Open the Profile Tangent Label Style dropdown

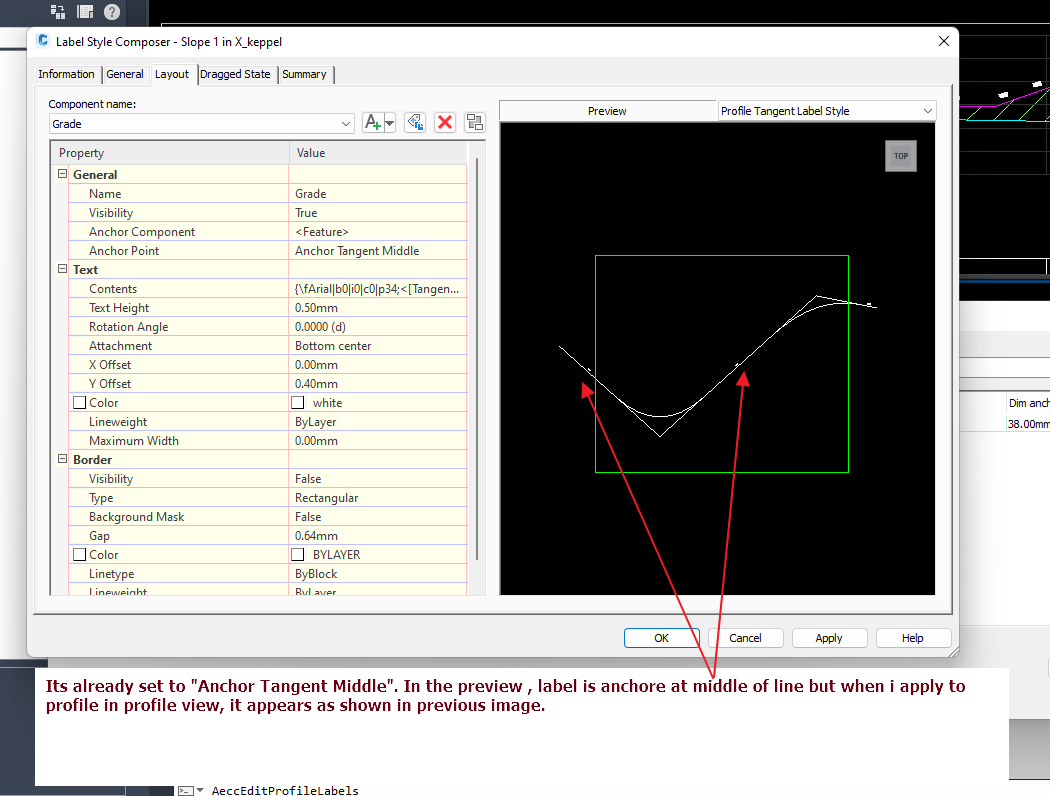coord(928,110)
